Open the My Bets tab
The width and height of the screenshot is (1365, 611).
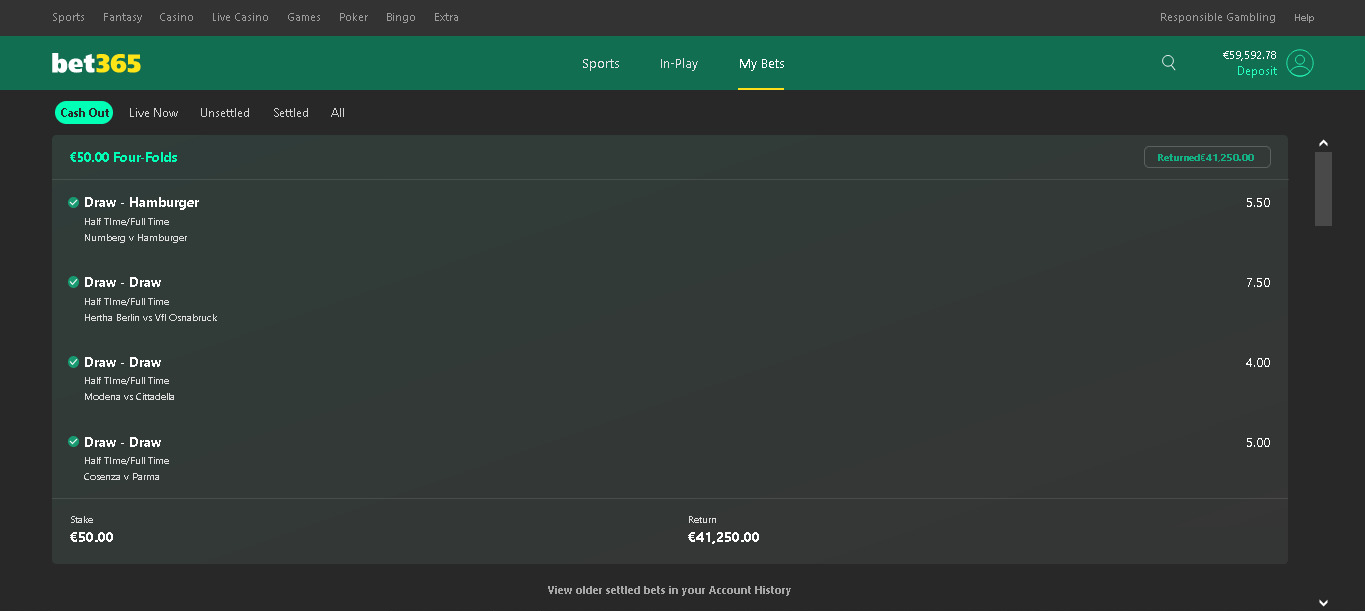pyautogui.click(x=761, y=63)
